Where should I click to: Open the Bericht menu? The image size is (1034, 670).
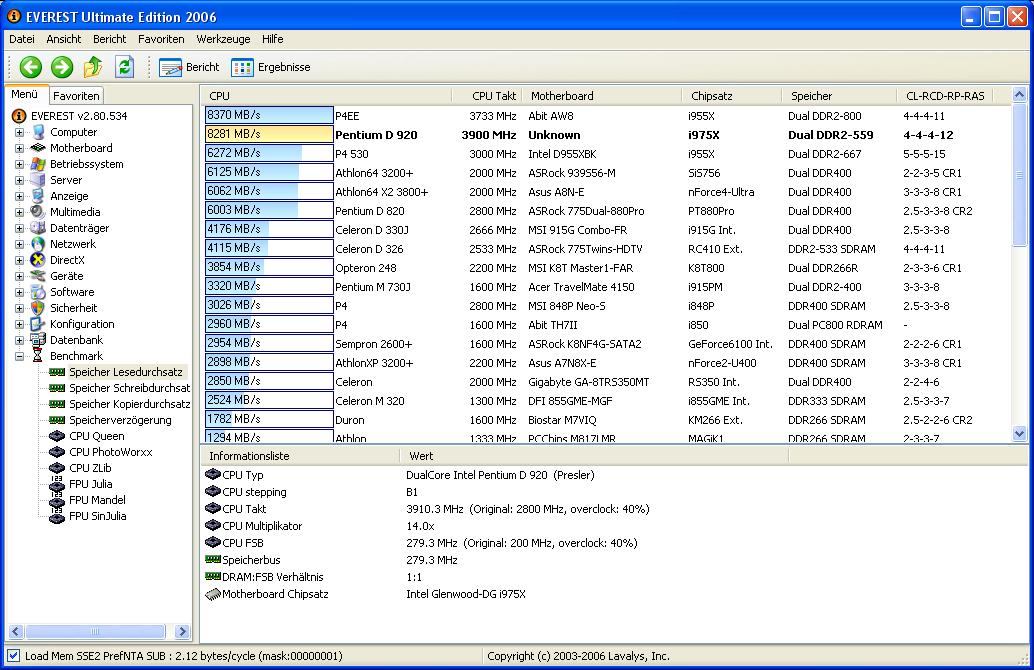tap(109, 39)
